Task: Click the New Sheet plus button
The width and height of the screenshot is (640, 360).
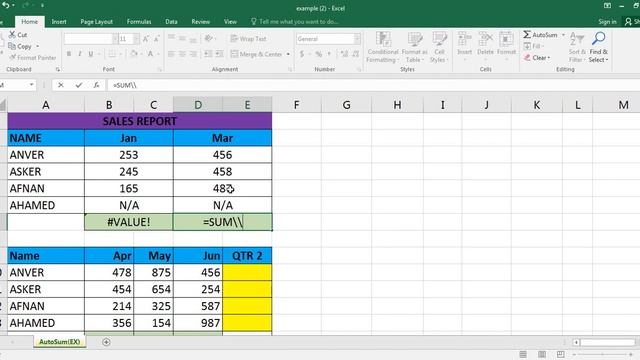Action: (106, 342)
